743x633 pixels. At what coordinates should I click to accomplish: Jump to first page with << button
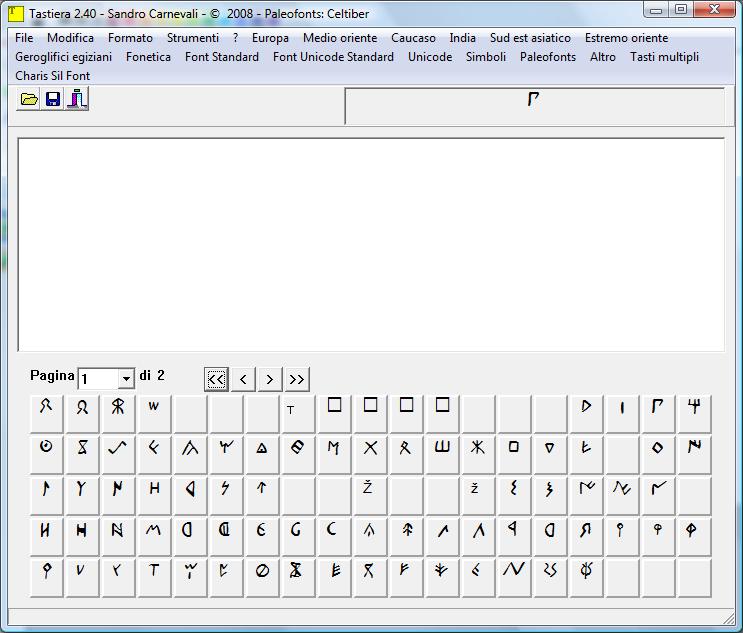[217, 379]
